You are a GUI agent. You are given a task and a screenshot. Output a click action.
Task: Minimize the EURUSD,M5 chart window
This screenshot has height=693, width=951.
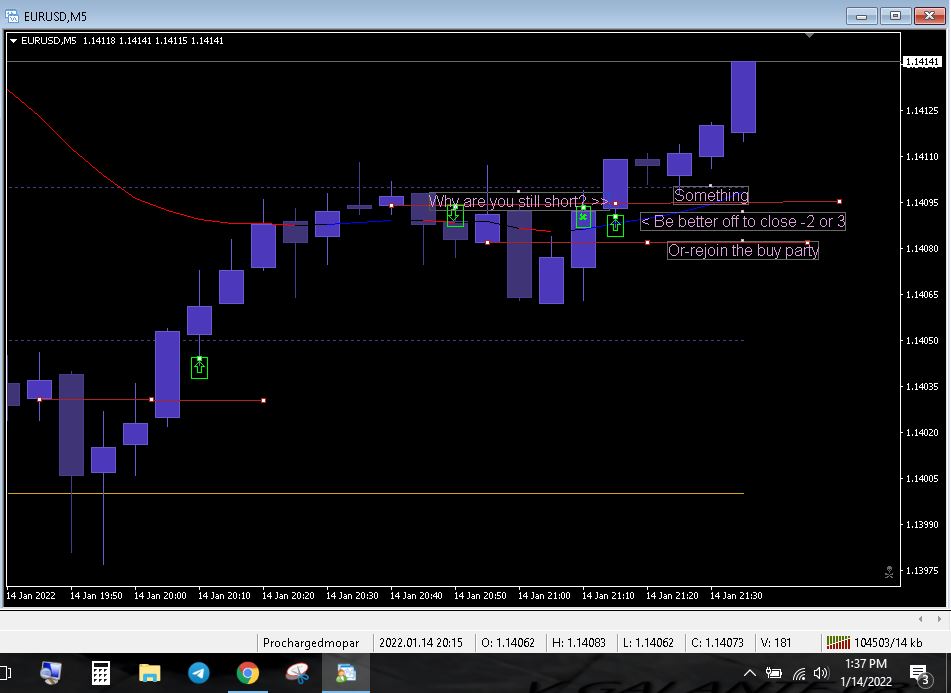coord(862,16)
